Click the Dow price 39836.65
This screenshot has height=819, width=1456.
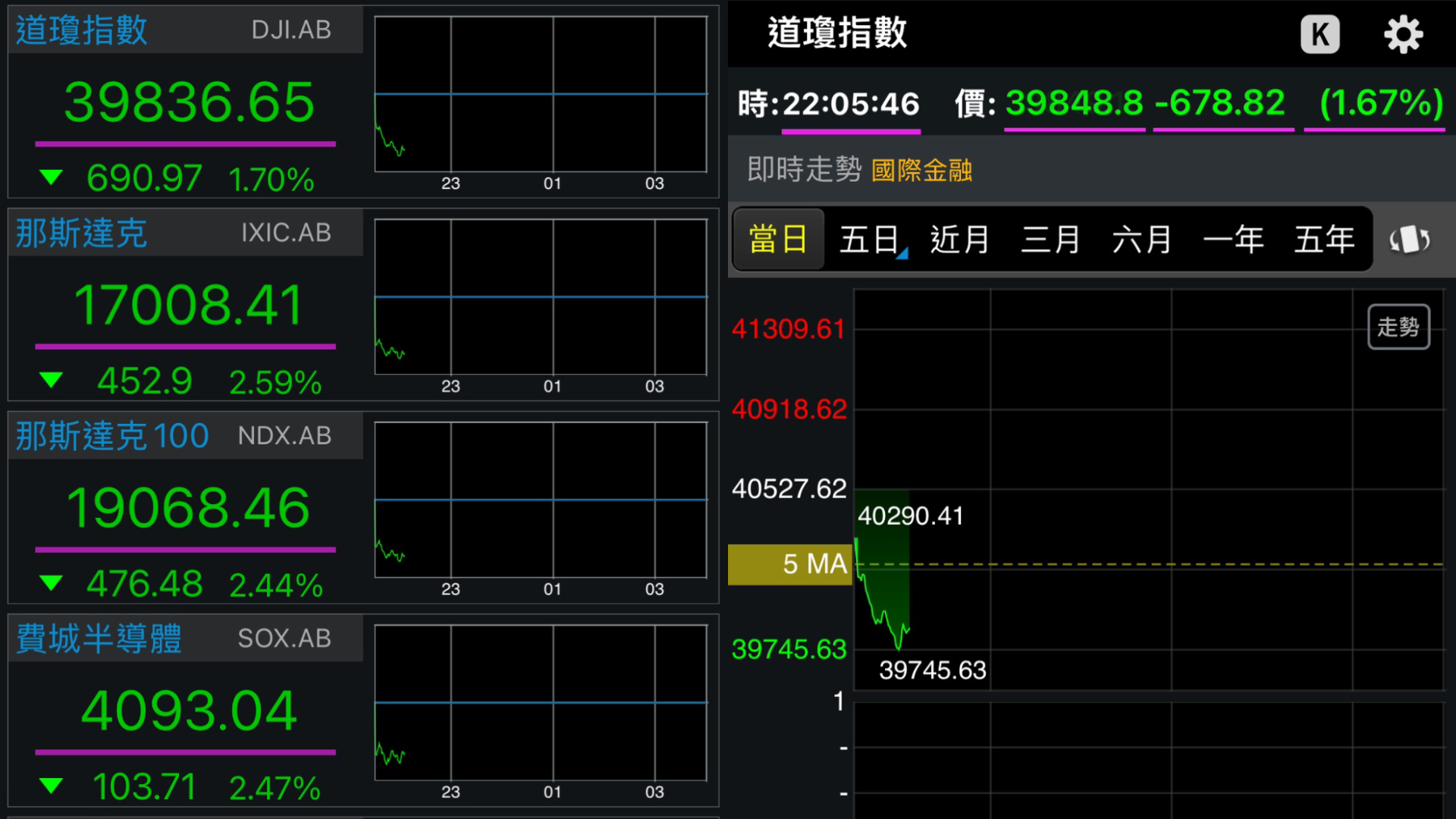189,102
